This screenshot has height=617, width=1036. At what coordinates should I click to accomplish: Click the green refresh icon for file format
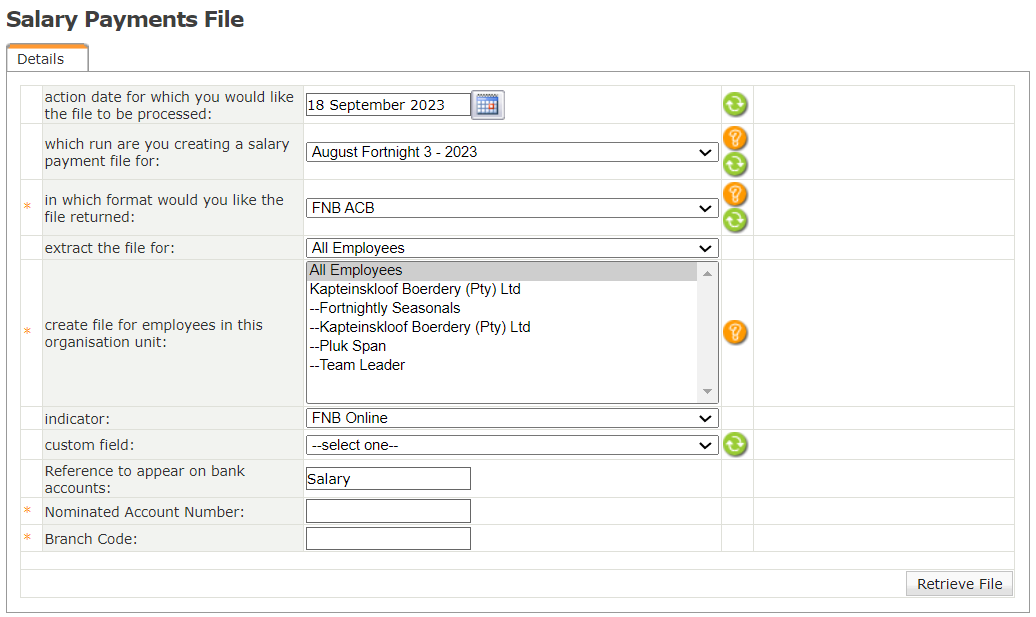(x=735, y=221)
